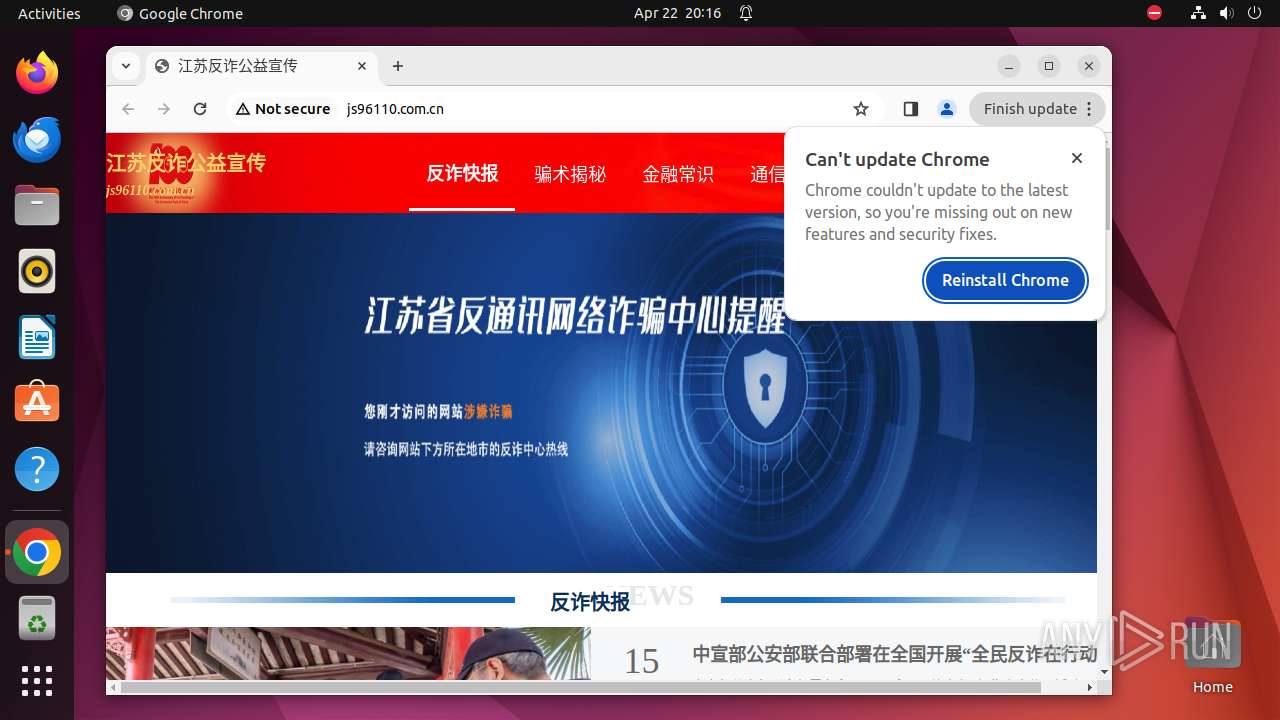Click the Chrome back arrow
This screenshot has height=720, width=1280.
128,109
